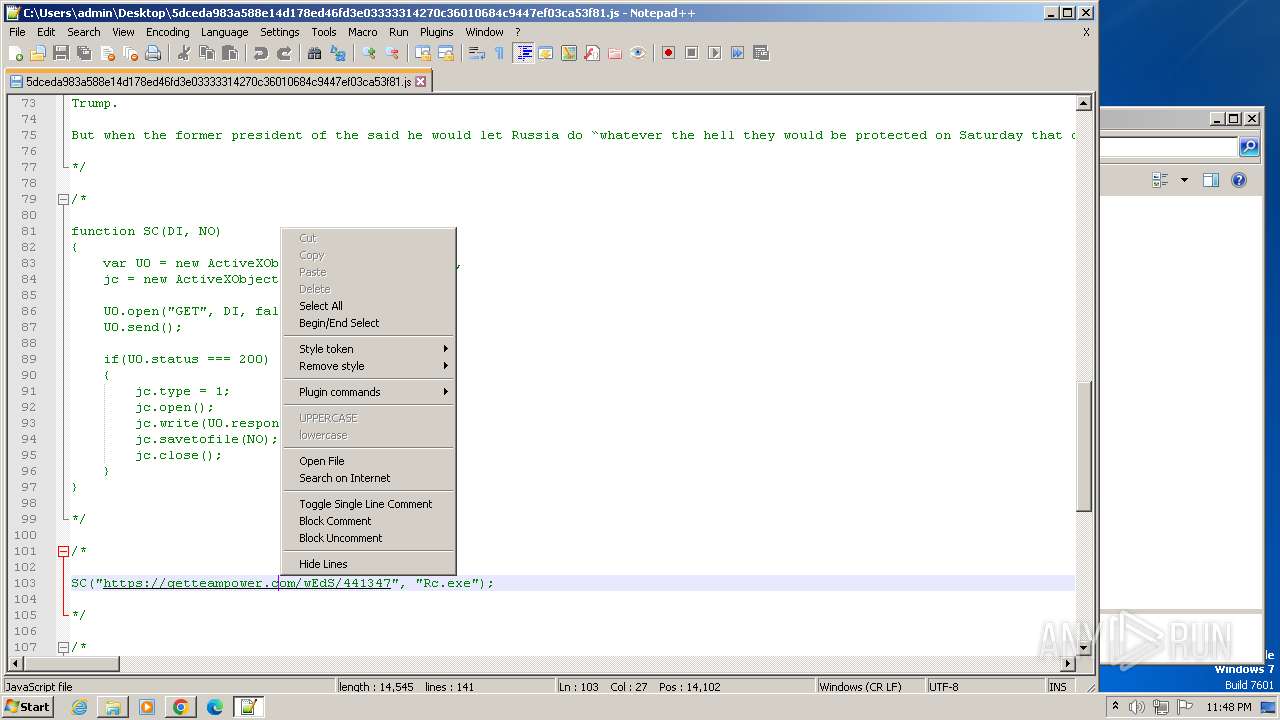This screenshot has height=720, width=1280.
Task: Click horizontal scrollbar right arrow
Action: coord(1067,663)
